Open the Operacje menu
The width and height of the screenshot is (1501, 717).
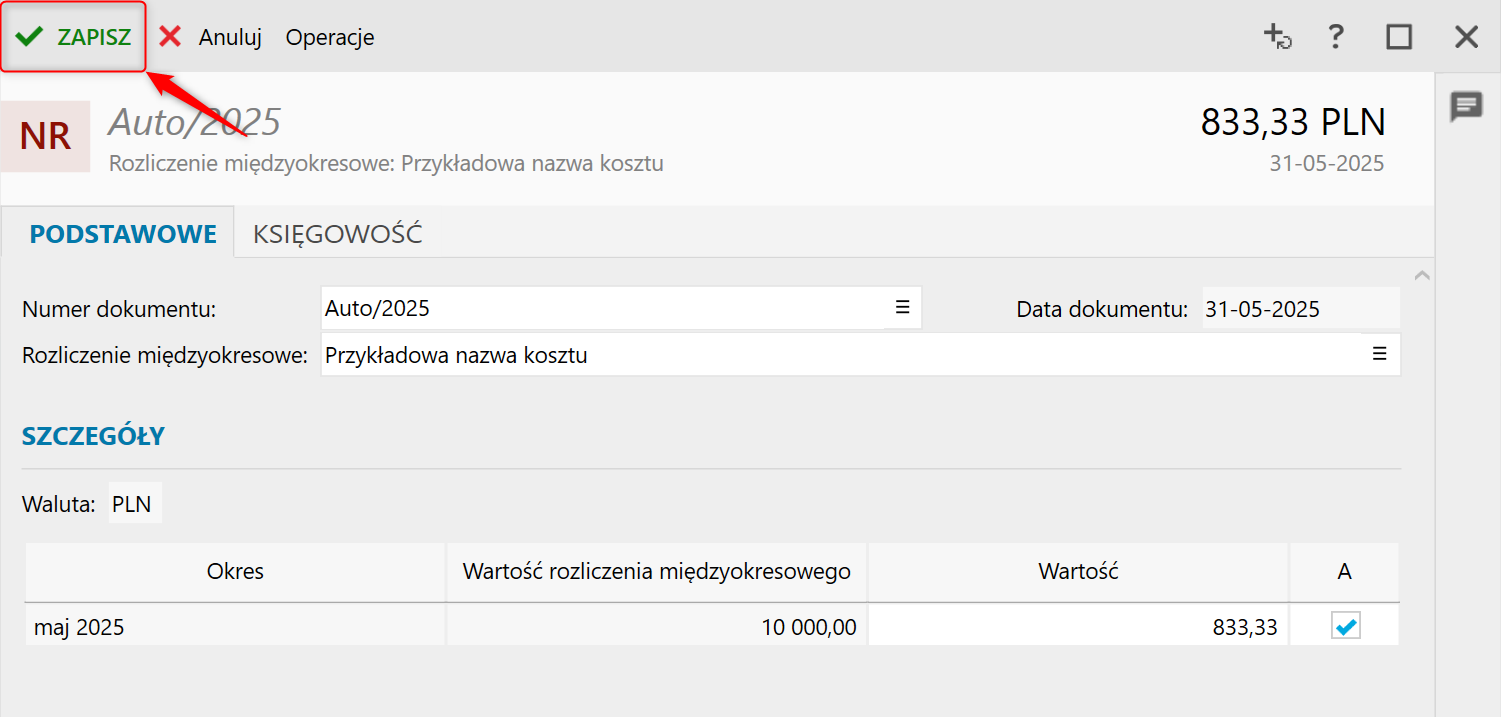(x=330, y=37)
